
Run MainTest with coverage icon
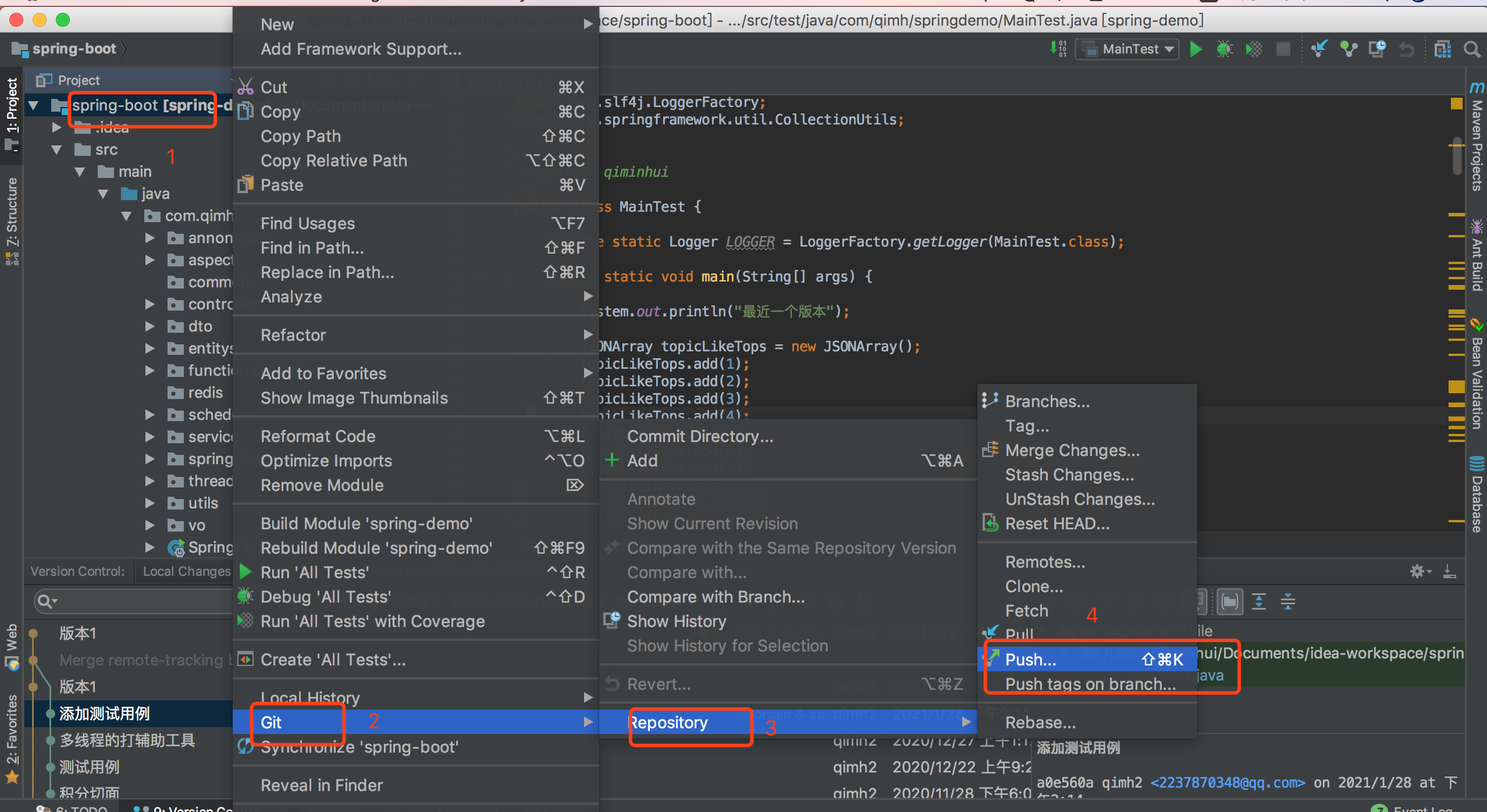1254,49
